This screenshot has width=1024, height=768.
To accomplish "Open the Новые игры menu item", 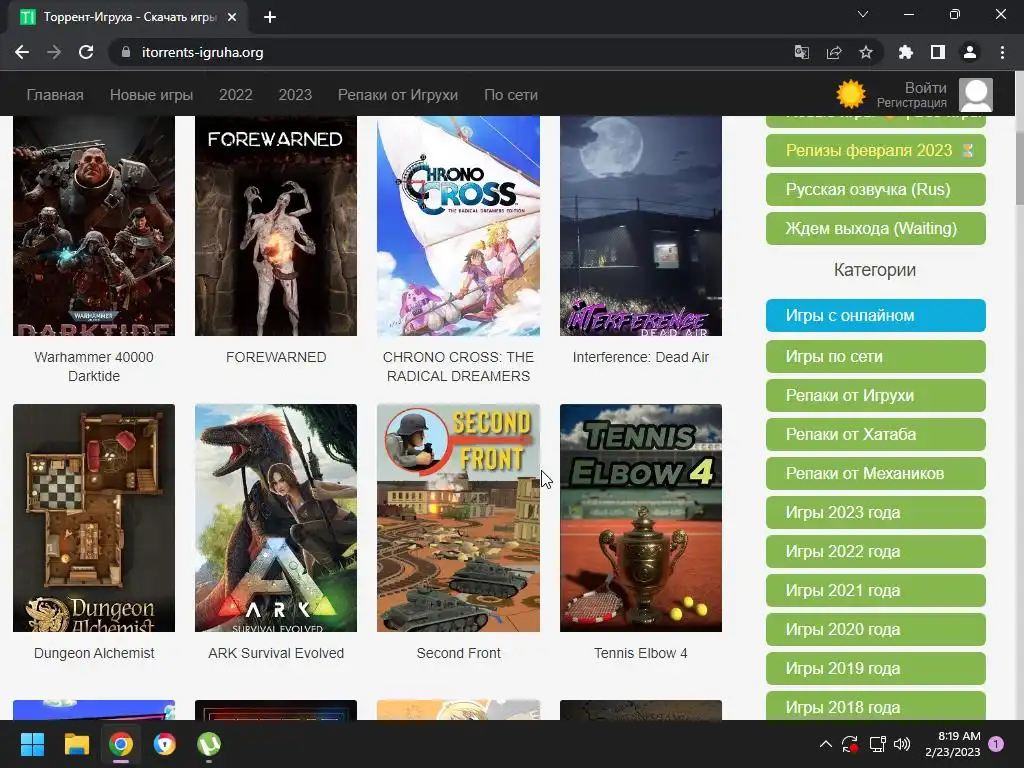I will pos(152,95).
